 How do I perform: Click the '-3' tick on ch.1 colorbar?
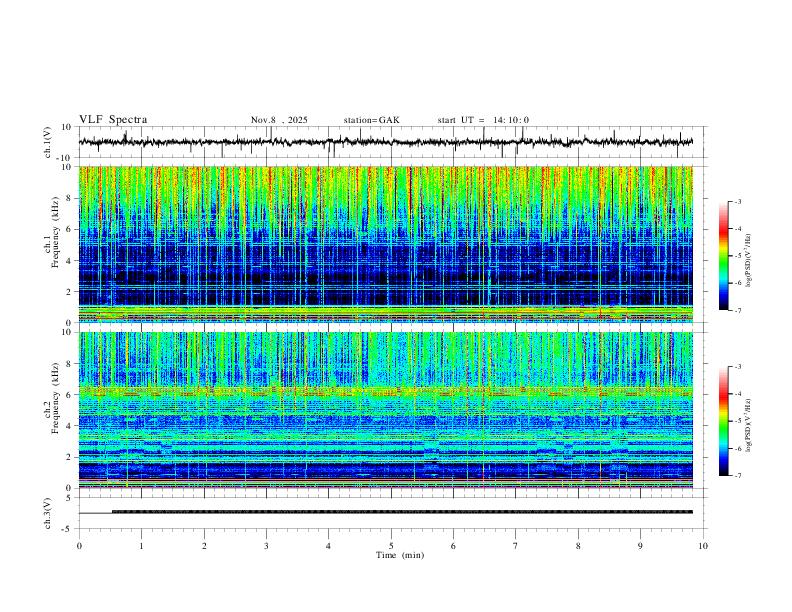coord(737,201)
